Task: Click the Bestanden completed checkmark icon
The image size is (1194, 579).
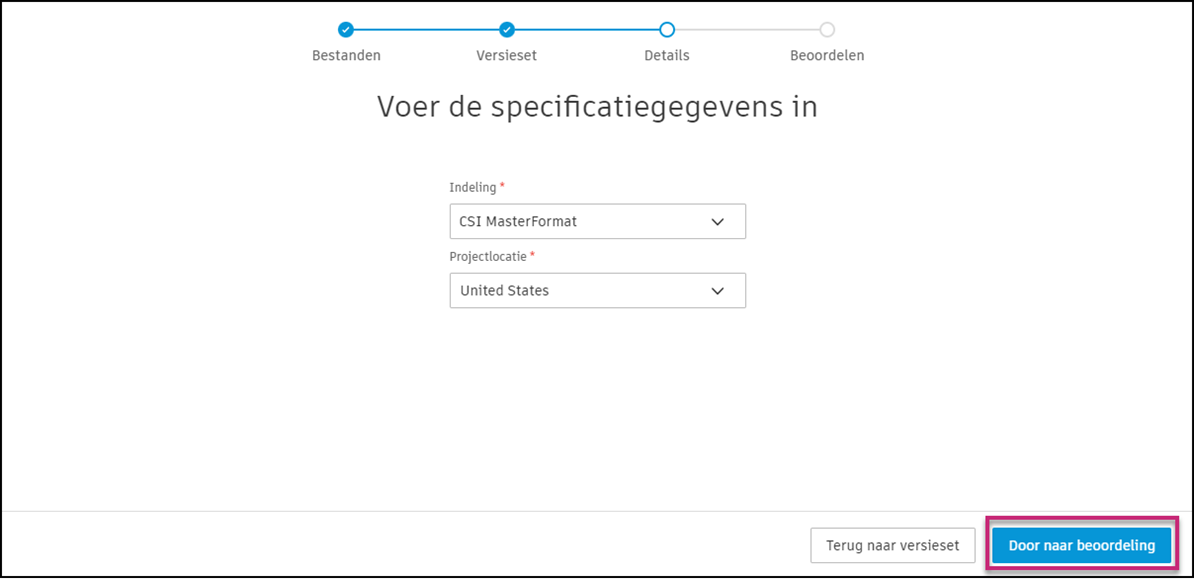Action: click(x=346, y=30)
